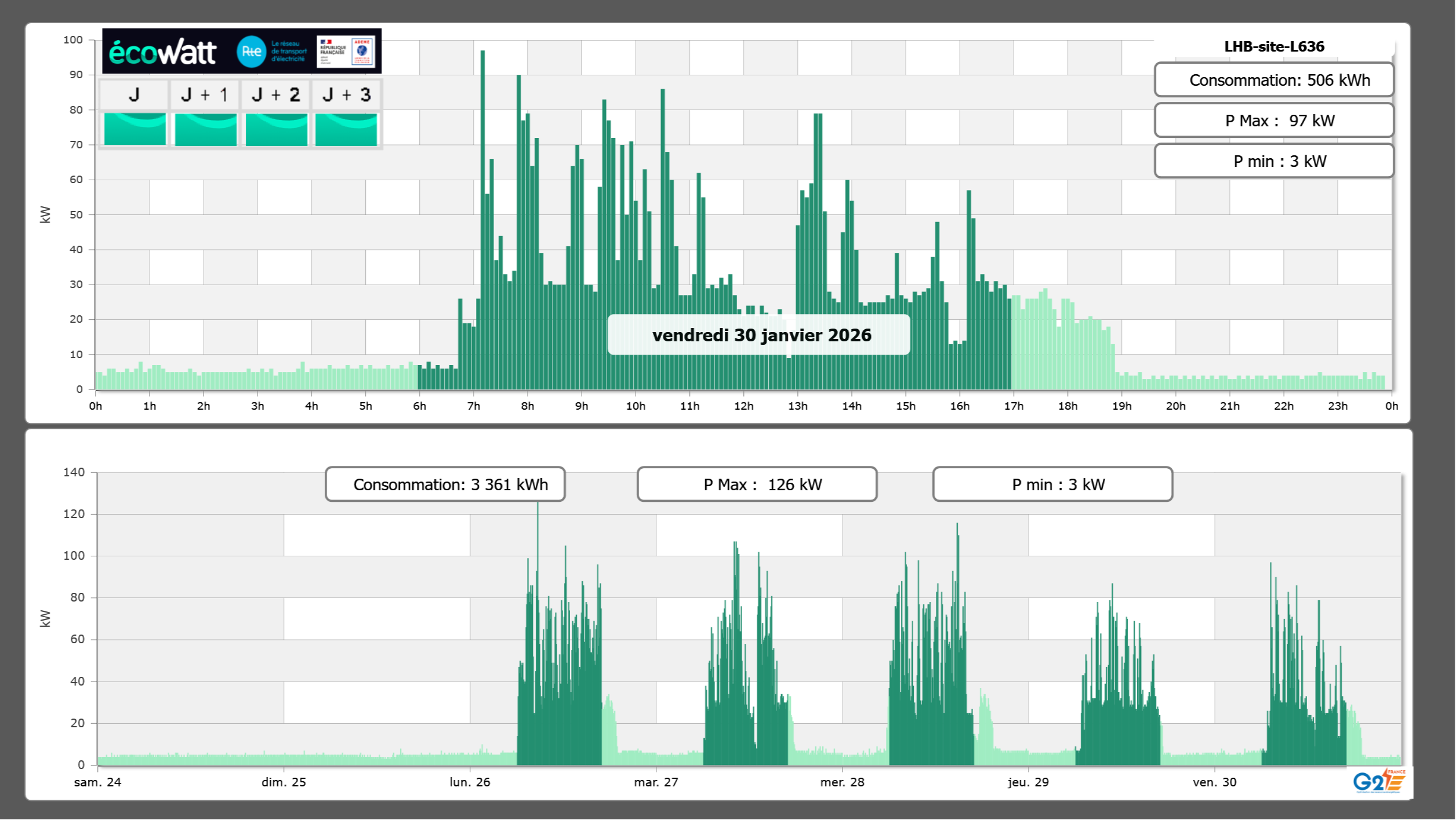Viewport: 1456px width, 820px height.
Task: Click the République Française ADEME logo
Action: 346,52
